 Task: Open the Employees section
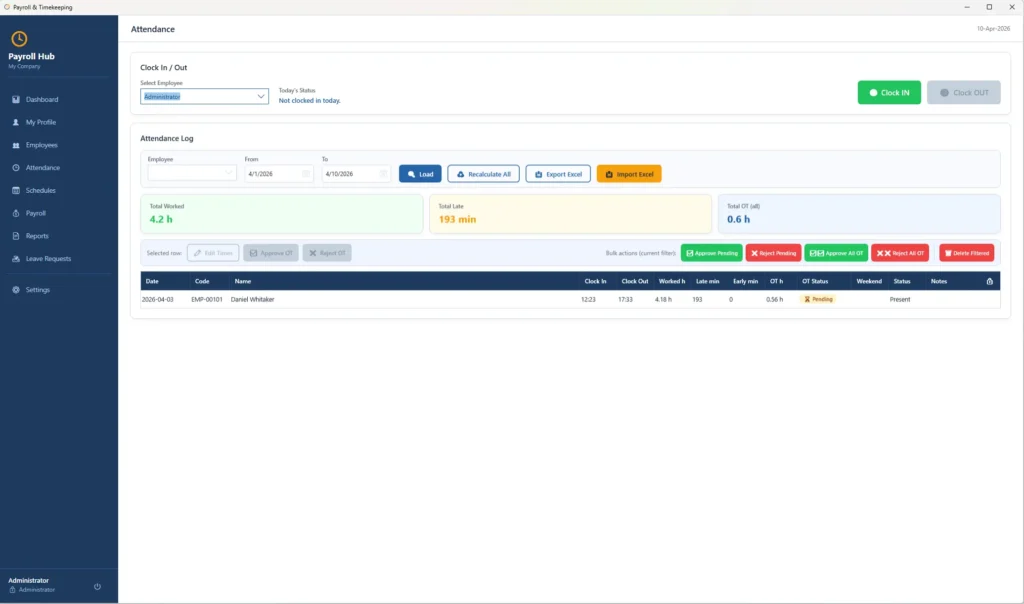pos(42,144)
